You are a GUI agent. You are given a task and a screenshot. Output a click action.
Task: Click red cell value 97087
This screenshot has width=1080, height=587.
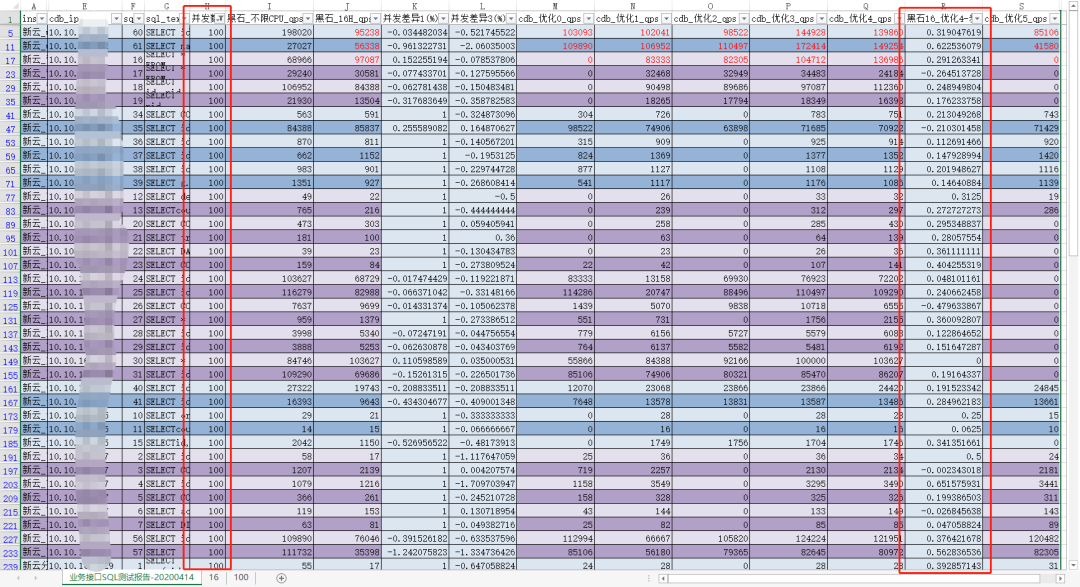pyautogui.click(x=347, y=60)
